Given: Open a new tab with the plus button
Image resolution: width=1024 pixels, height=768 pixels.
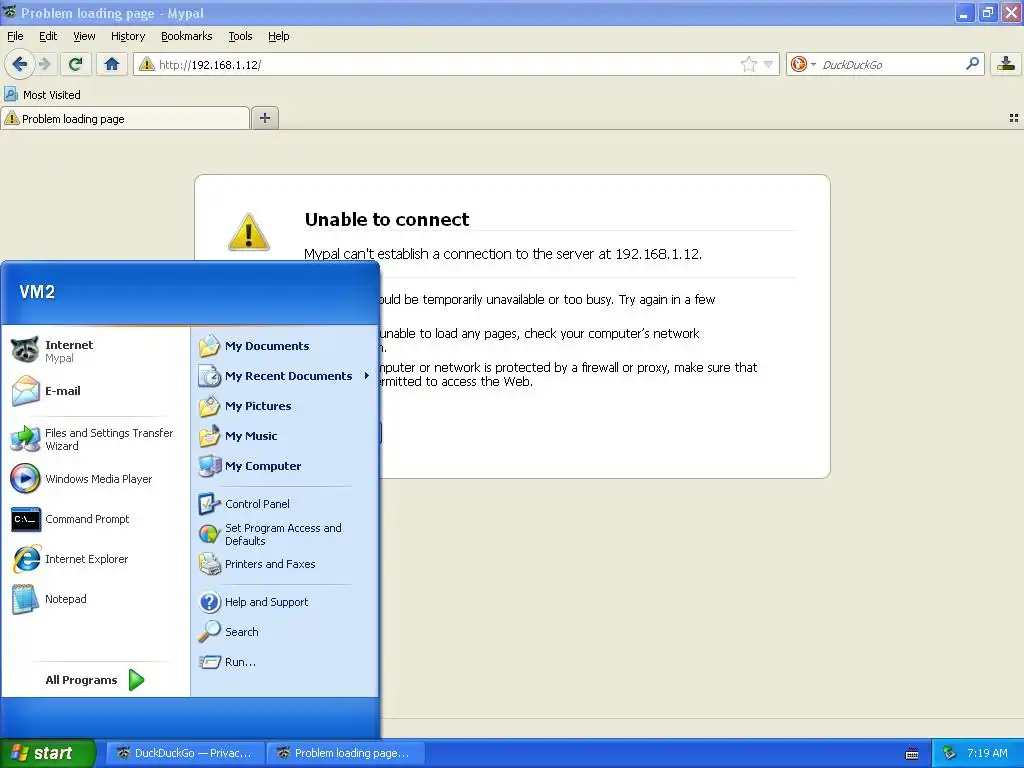Looking at the screenshot, I should [x=265, y=118].
